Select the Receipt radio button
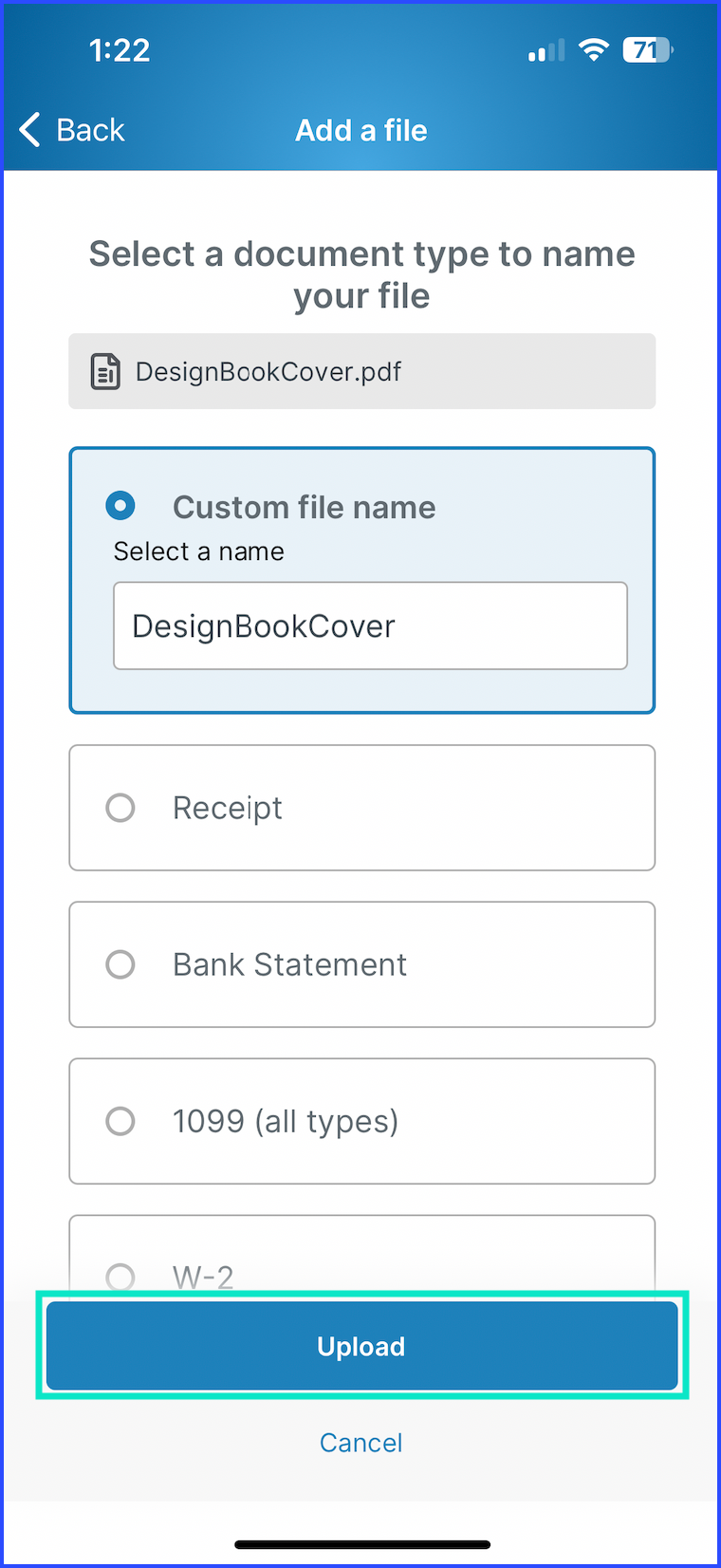Image resolution: width=721 pixels, height=1568 pixels. click(x=120, y=808)
